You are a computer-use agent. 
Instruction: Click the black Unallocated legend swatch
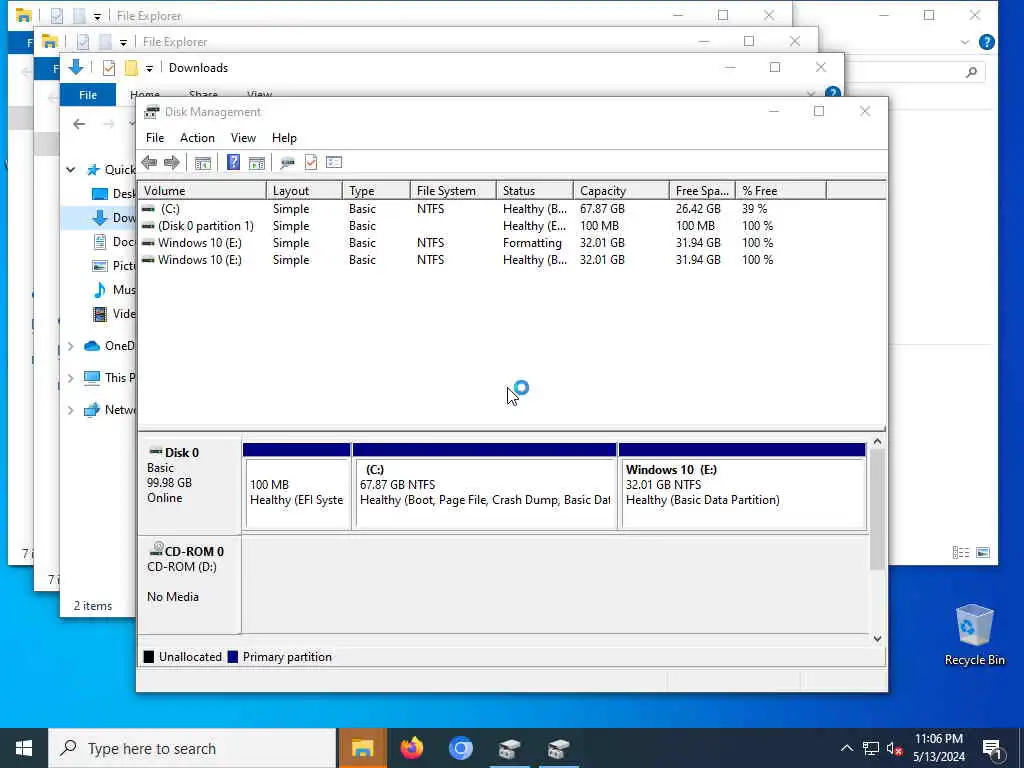(149, 657)
